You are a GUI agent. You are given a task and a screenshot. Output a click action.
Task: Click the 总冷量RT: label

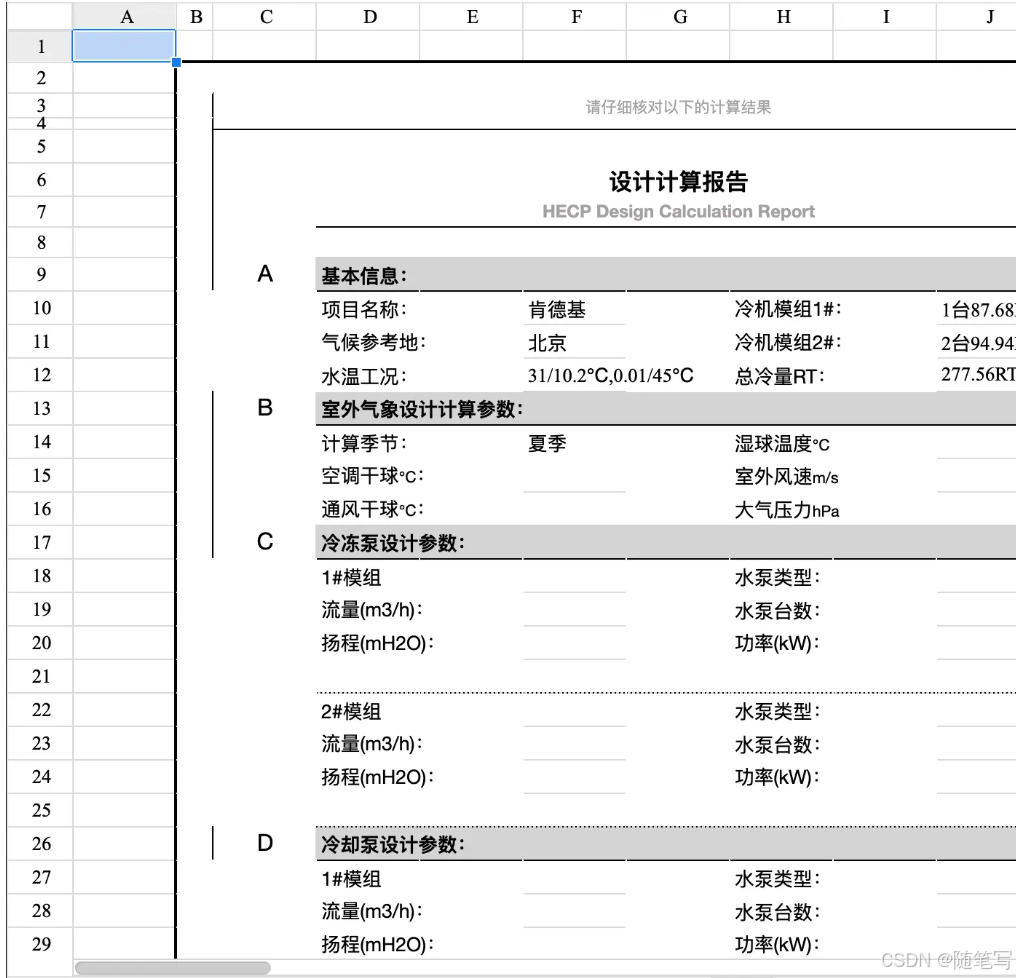(779, 377)
